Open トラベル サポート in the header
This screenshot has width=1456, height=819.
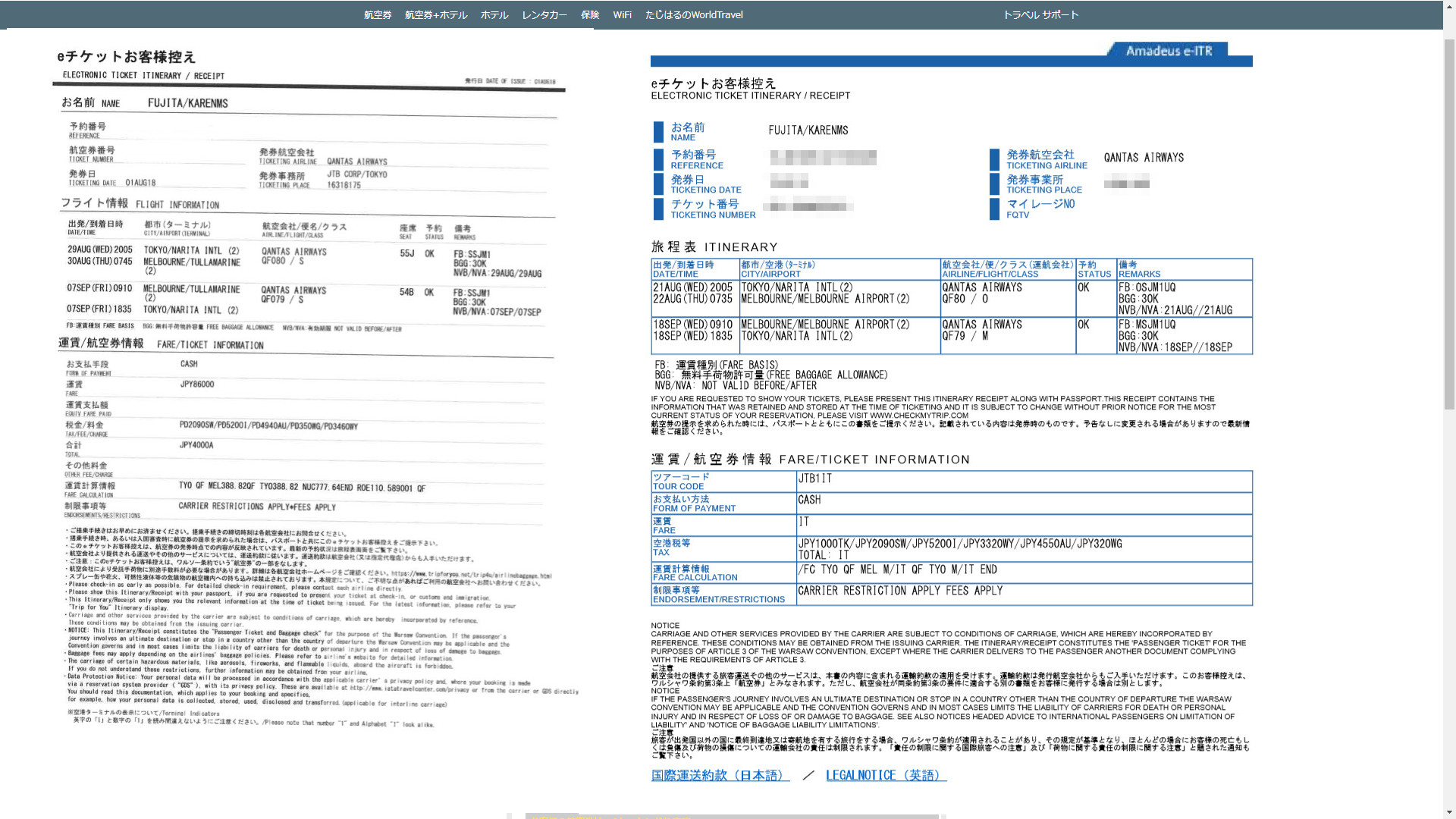tap(1040, 15)
